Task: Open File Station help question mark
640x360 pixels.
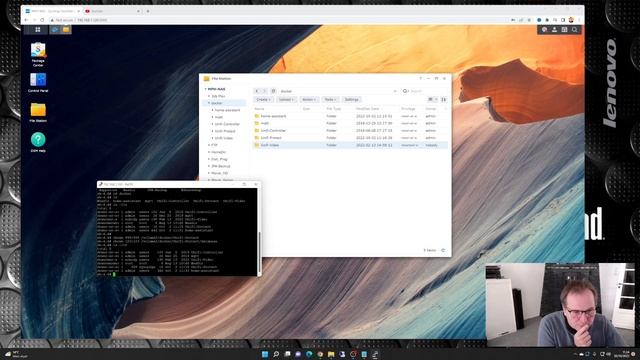Action: (x=420, y=78)
